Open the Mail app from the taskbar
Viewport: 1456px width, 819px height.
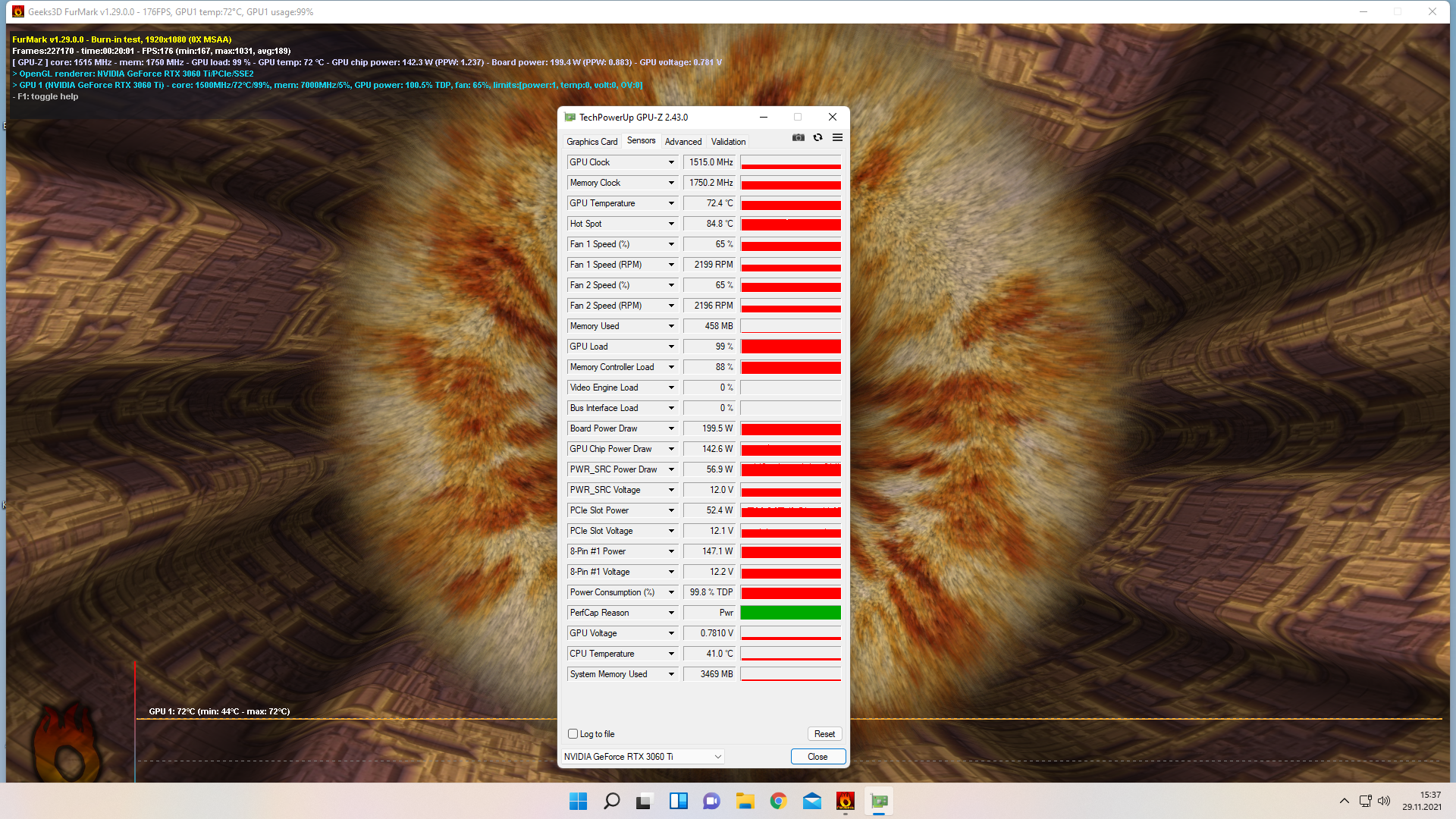pos(811,801)
